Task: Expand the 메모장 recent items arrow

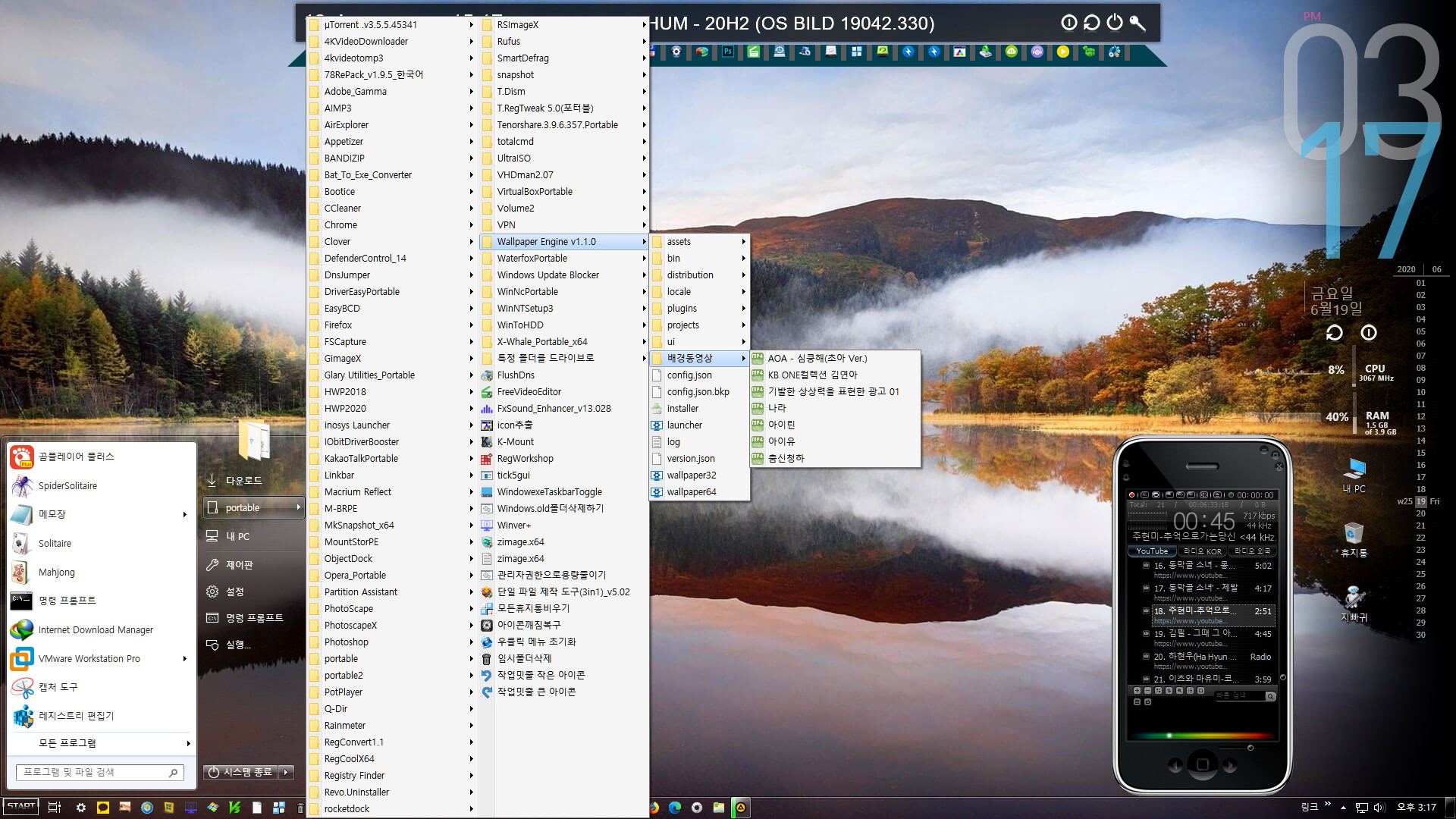Action: point(184,514)
